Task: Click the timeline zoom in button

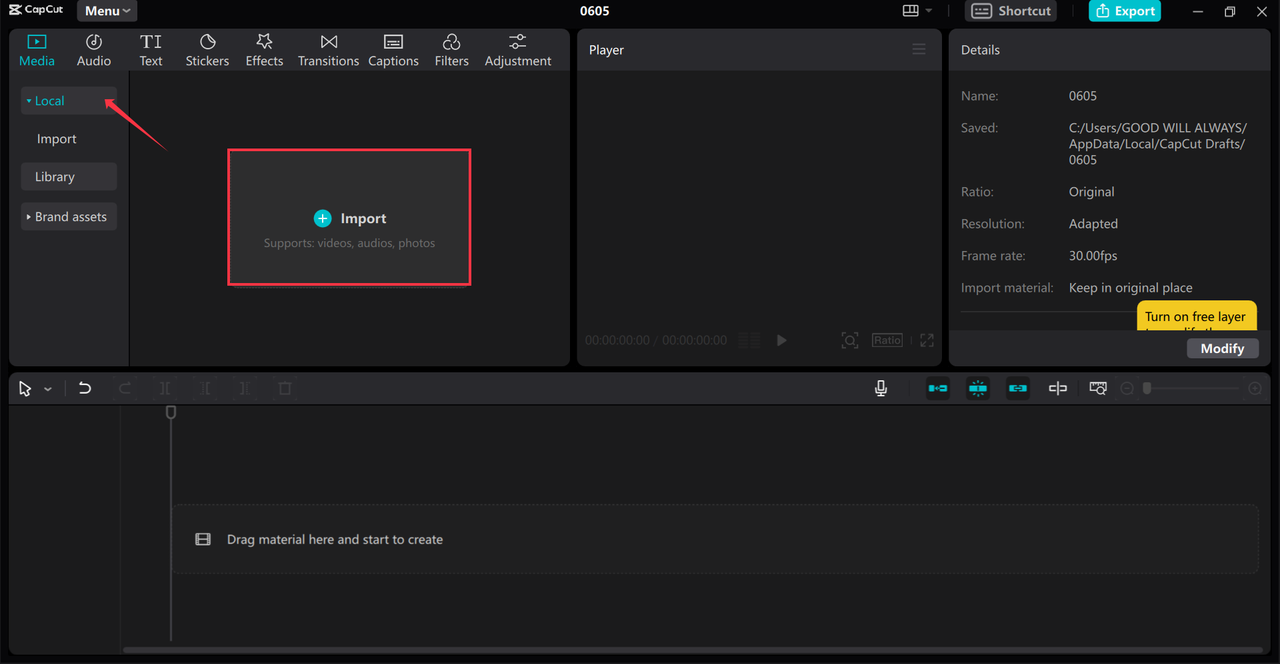Action: (1255, 388)
